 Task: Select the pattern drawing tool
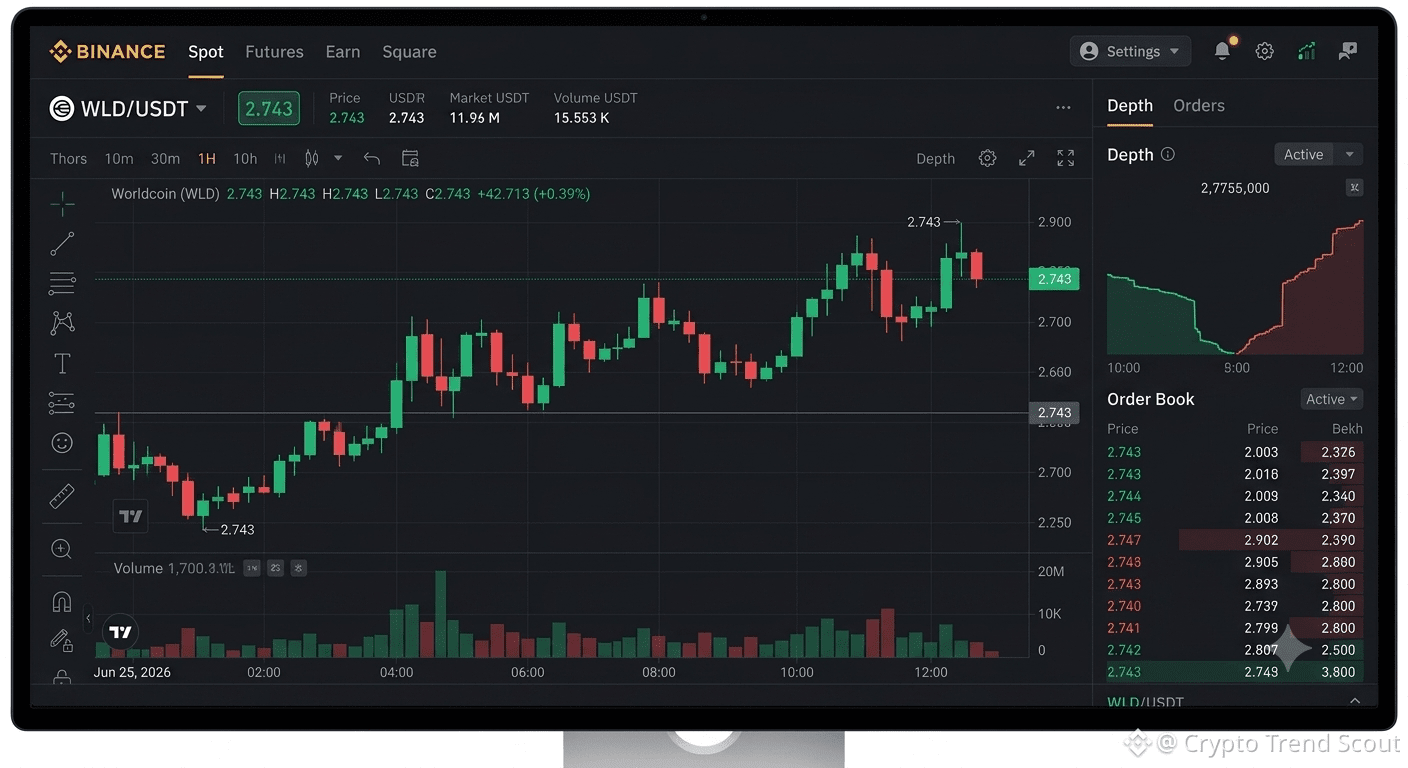click(62, 323)
